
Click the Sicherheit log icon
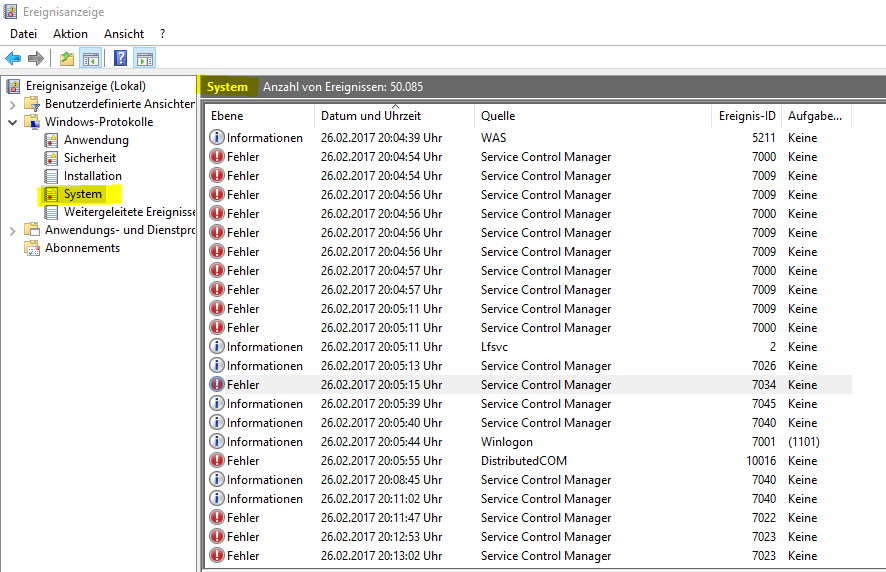pos(51,158)
